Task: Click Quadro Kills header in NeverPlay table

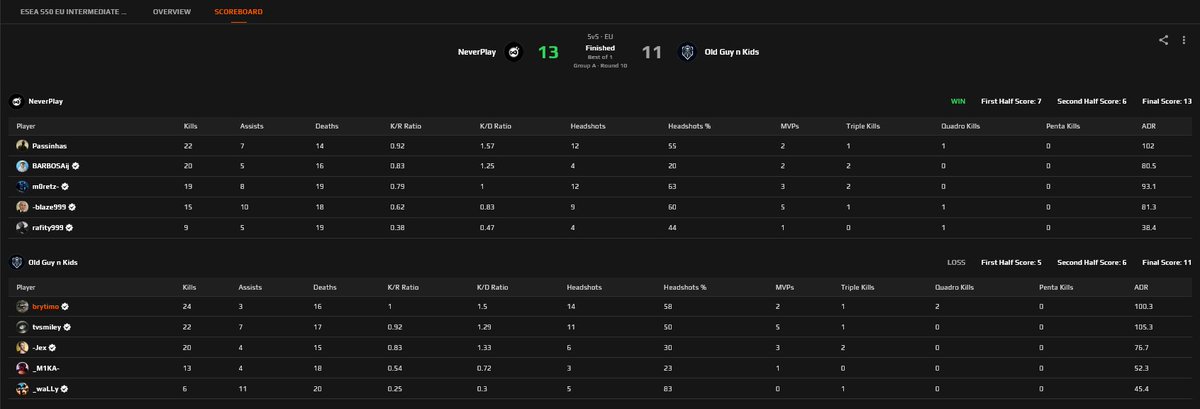Action: pos(959,126)
